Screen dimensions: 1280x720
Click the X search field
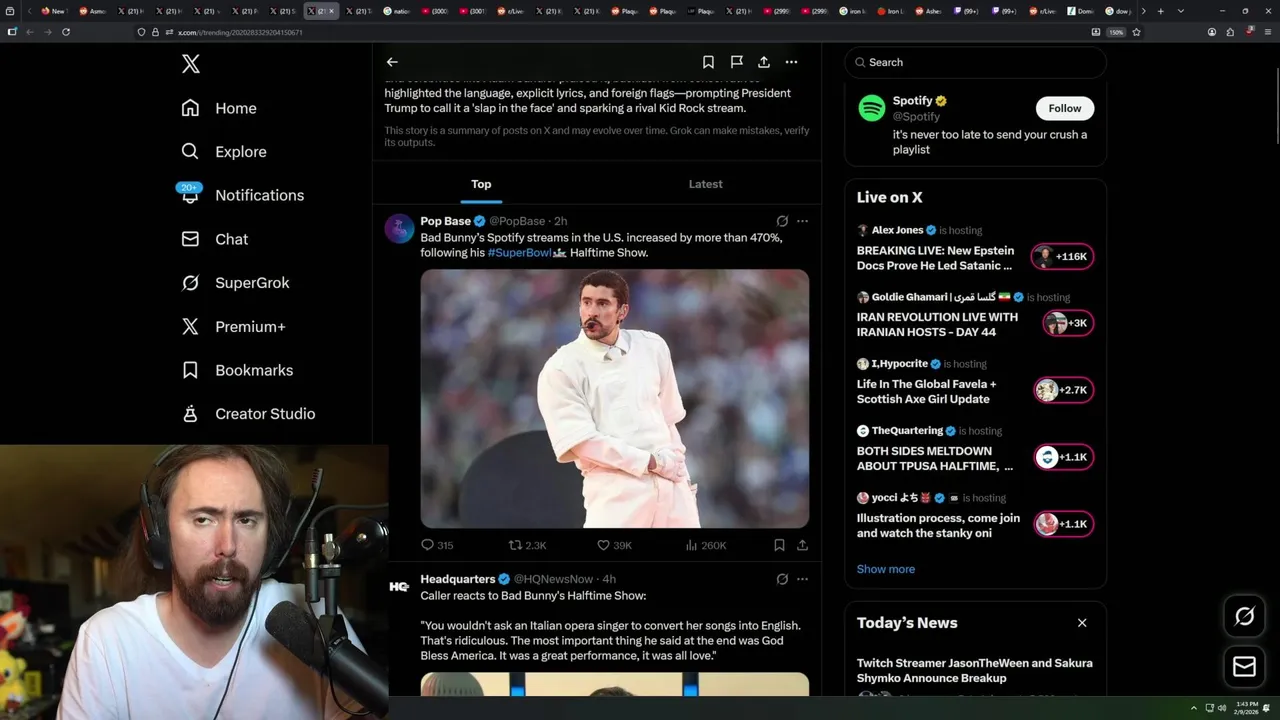pos(975,62)
